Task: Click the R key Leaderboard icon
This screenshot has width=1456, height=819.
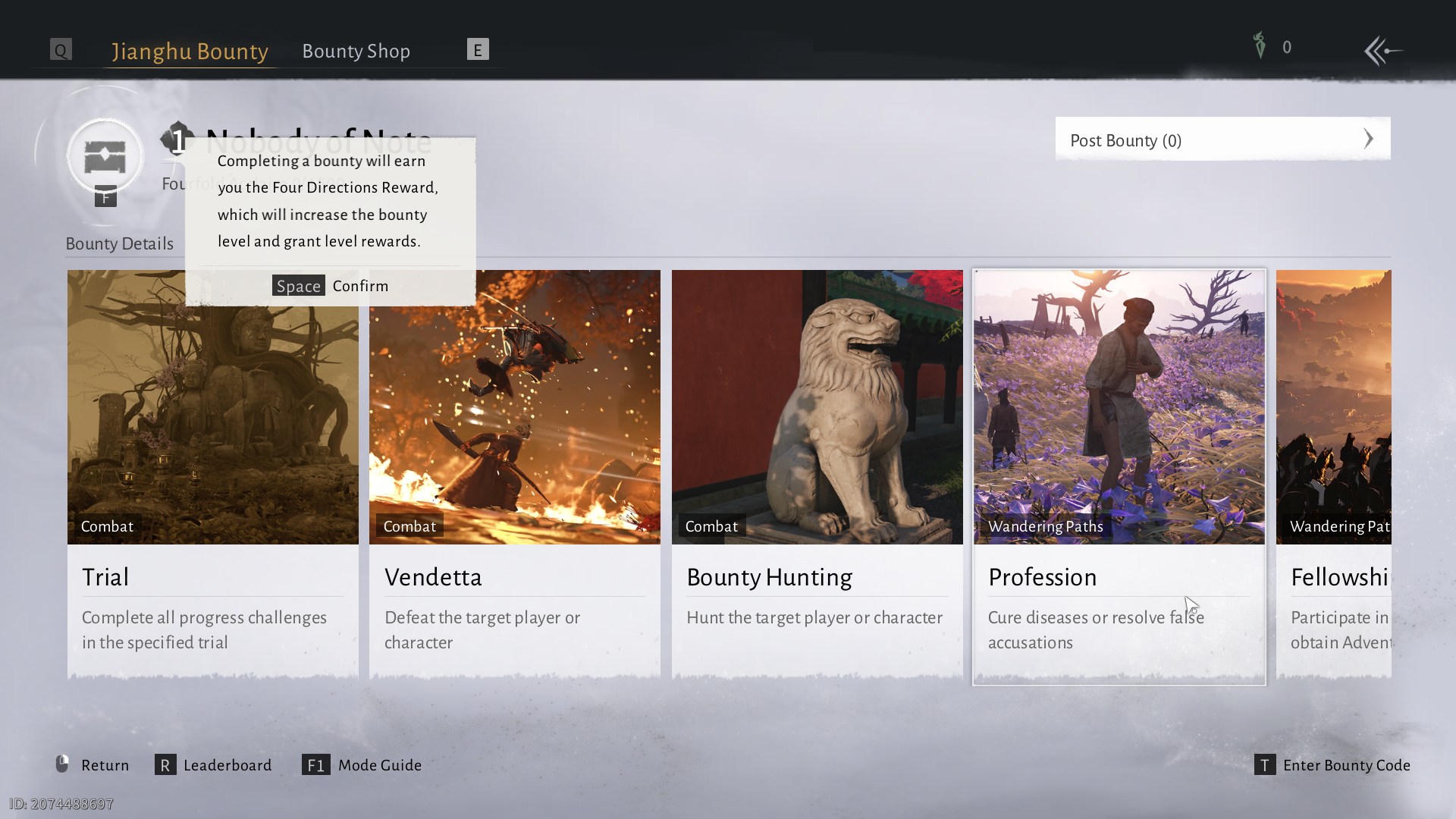Action: [x=165, y=764]
